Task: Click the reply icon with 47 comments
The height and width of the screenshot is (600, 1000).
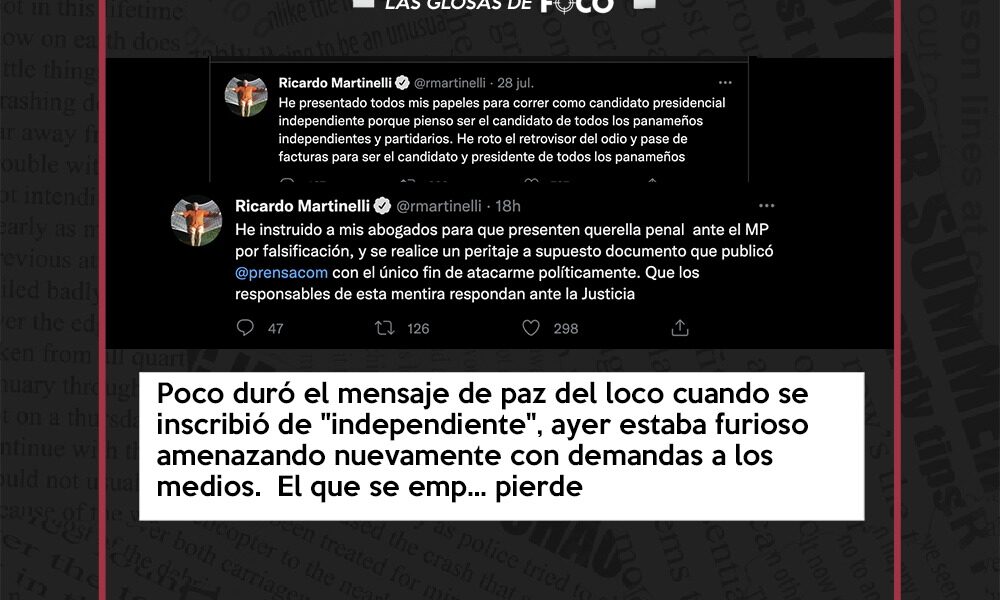Action: [245, 328]
